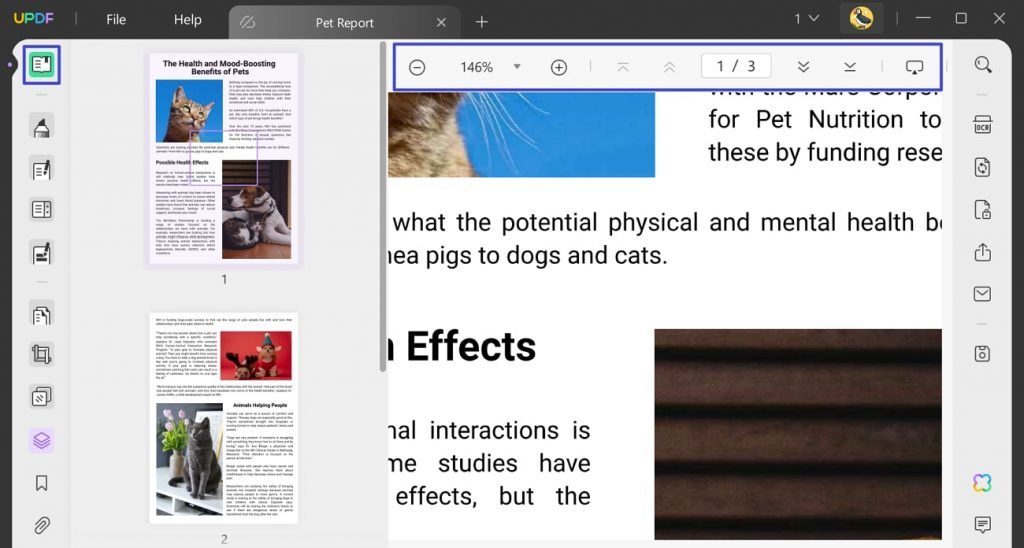Select the Crop Pages tool

tap(41, 355)
